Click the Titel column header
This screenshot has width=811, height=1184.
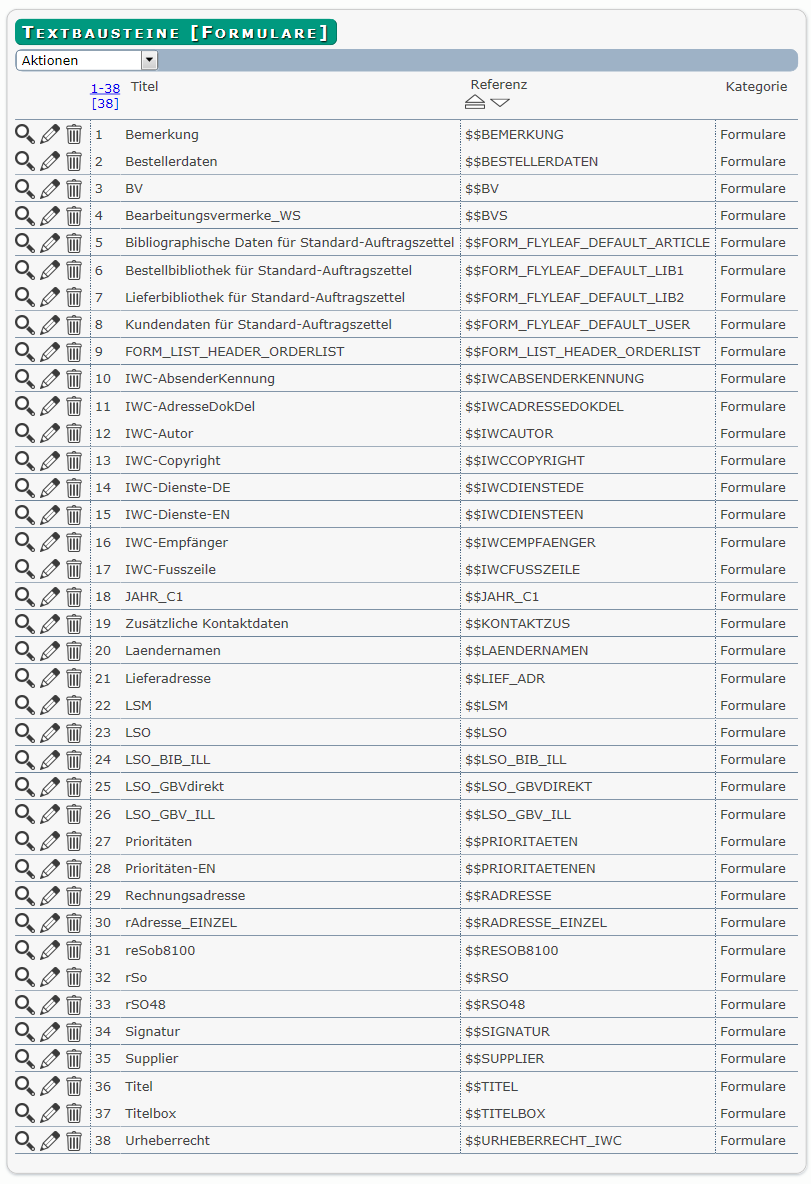(145, 87)
